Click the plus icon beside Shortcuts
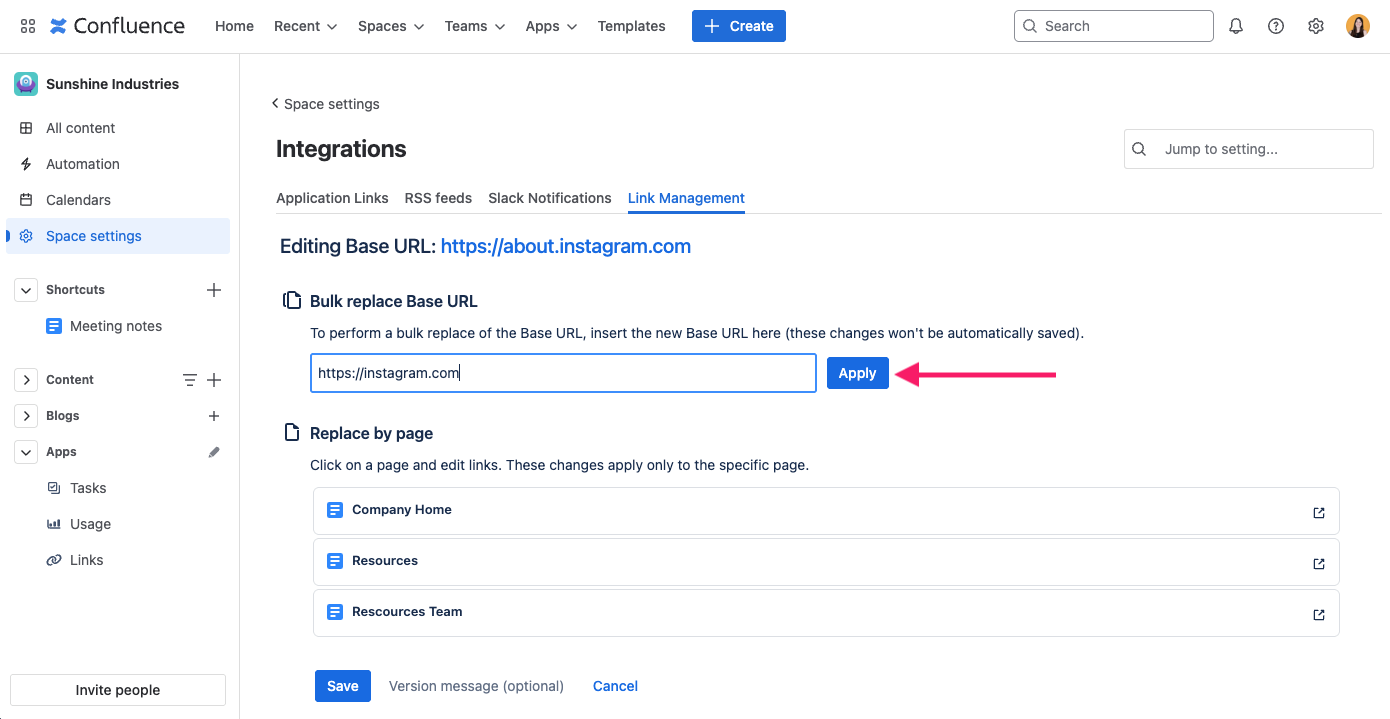The image size is (1390, 719). pyautogui.click(x=214, y=289)
